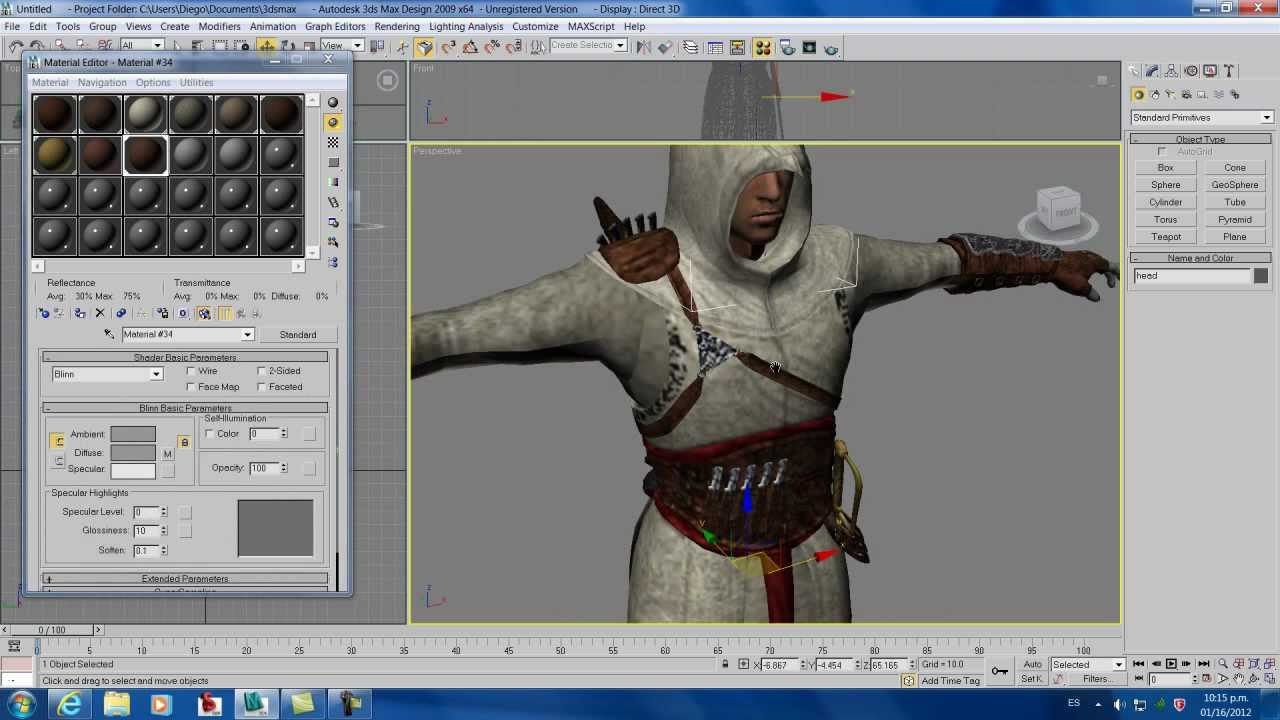Viewport: 1280px width, 720px height.
Task: Click the Pyramid object type button
Action: coord(1235,220)
